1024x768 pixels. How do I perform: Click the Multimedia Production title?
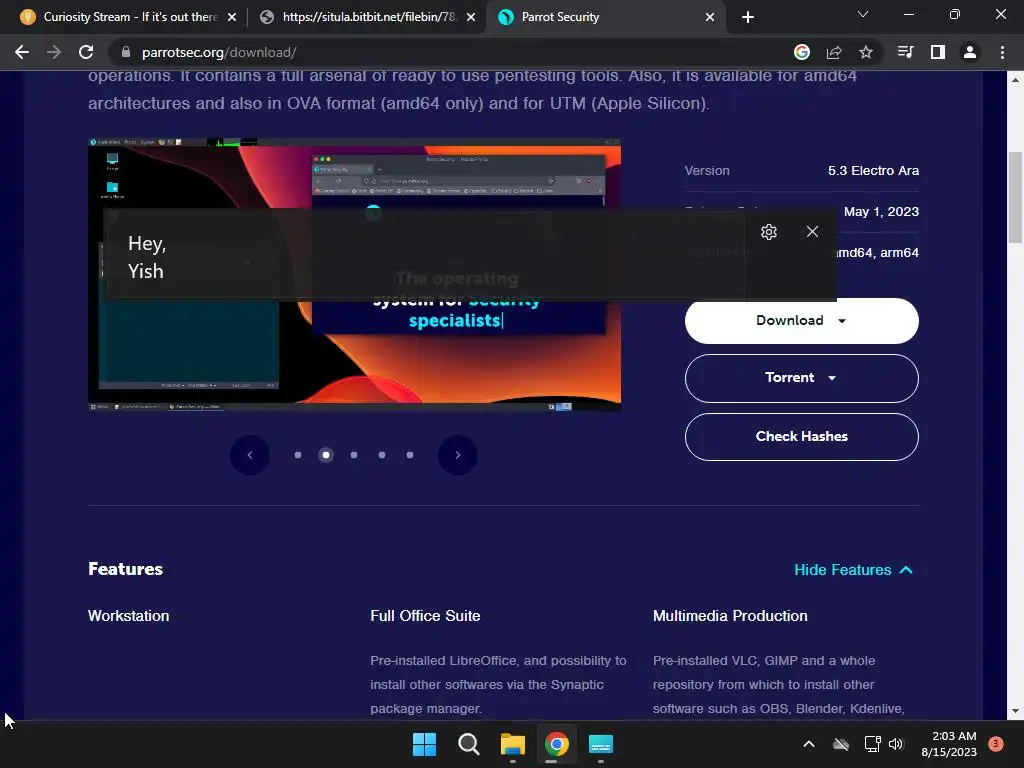(x=730, y=616)
